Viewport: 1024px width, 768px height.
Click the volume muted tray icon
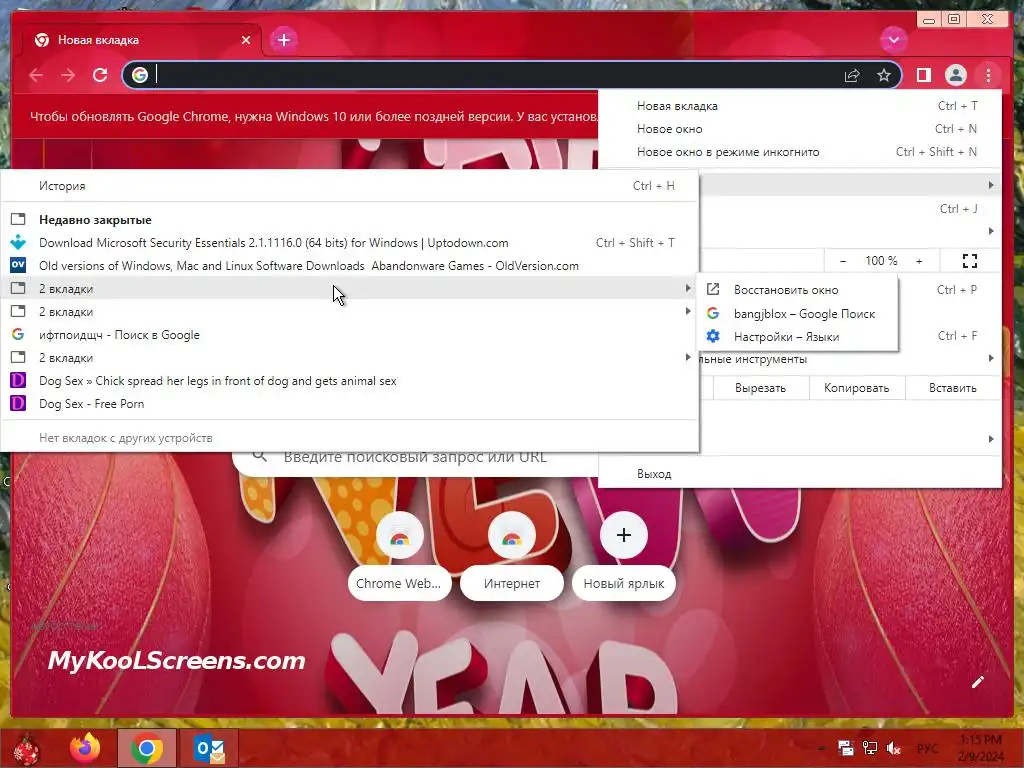click(x=893, y=748)
